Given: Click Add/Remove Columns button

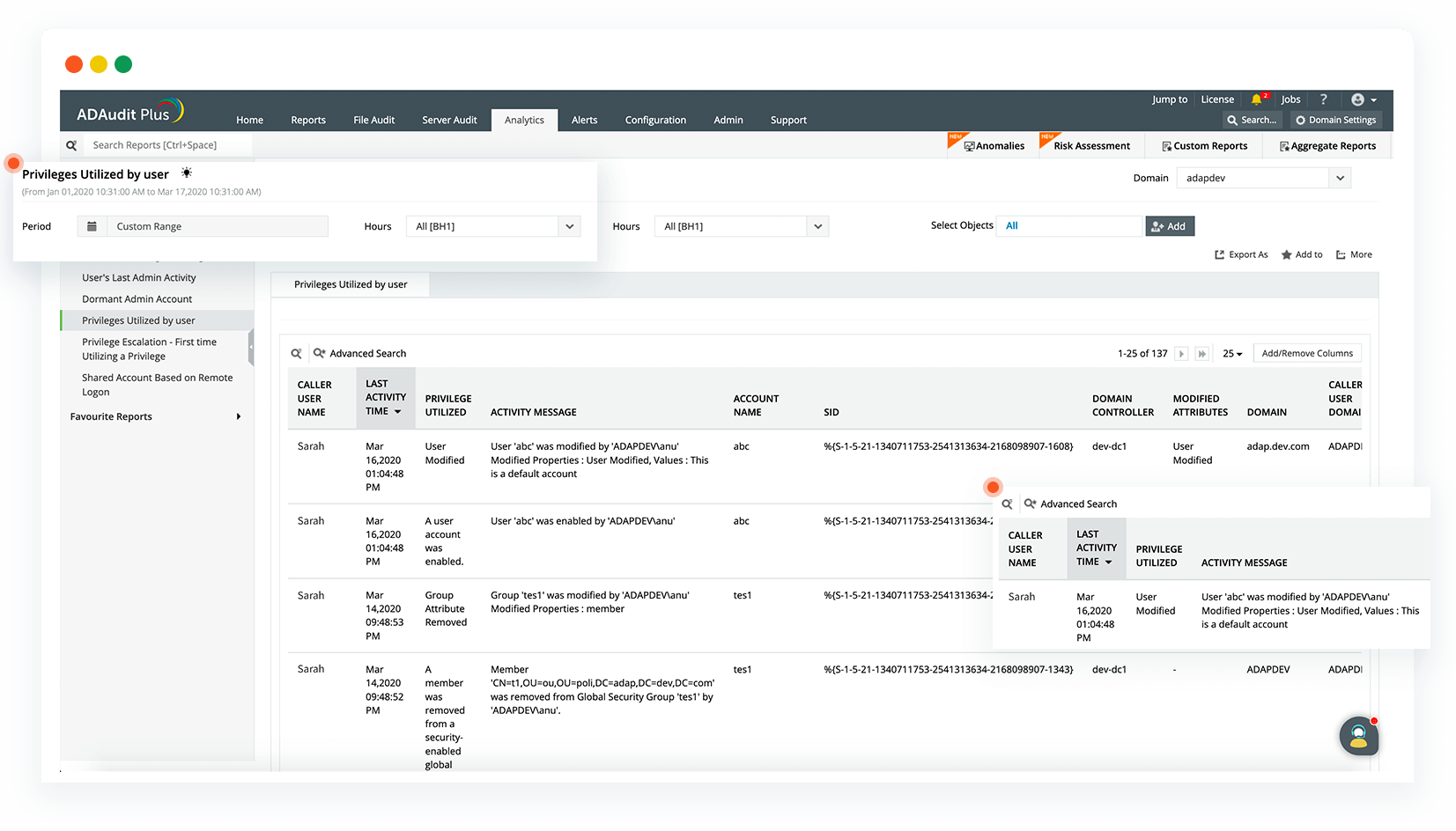Looking at the screenshot, I should [1306, 354].
